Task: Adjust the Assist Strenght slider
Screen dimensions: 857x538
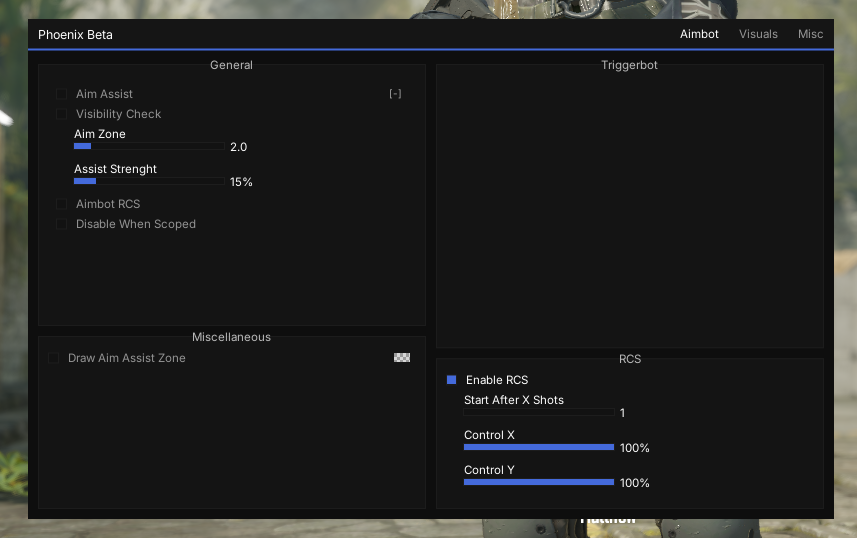Action: (149, 181)
